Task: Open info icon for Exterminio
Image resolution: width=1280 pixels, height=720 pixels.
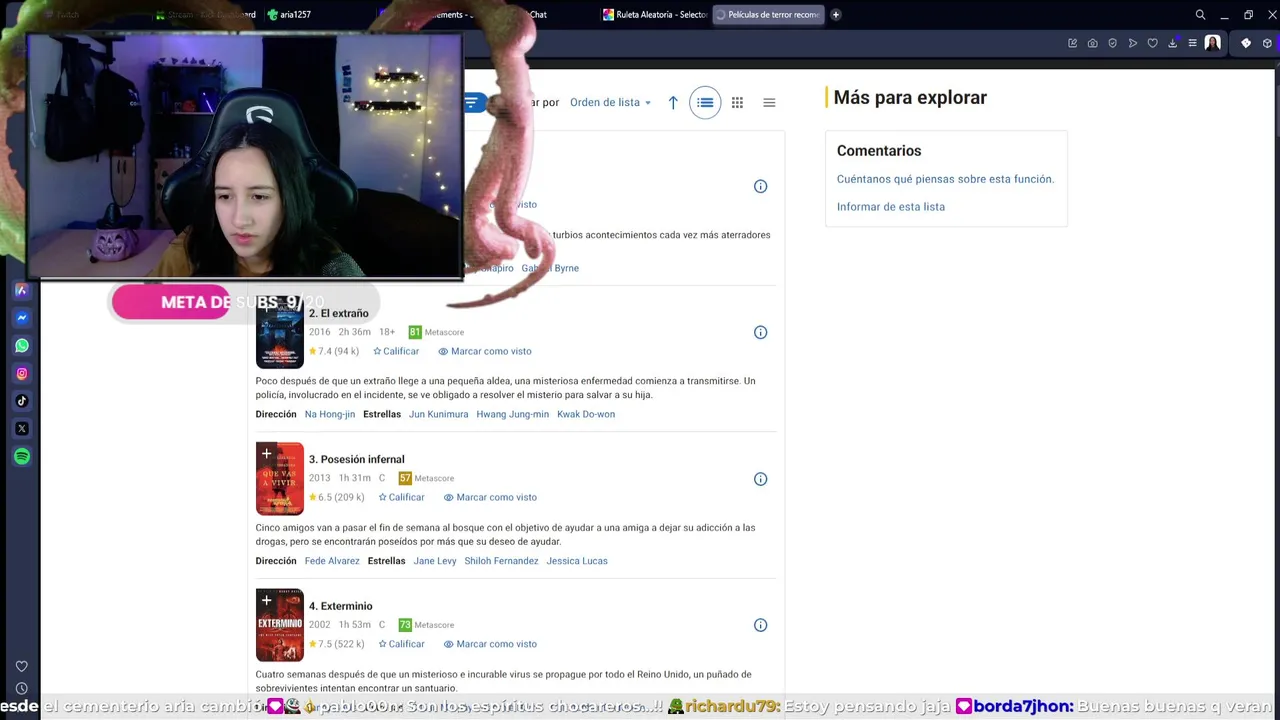Action: coord(760,625)
